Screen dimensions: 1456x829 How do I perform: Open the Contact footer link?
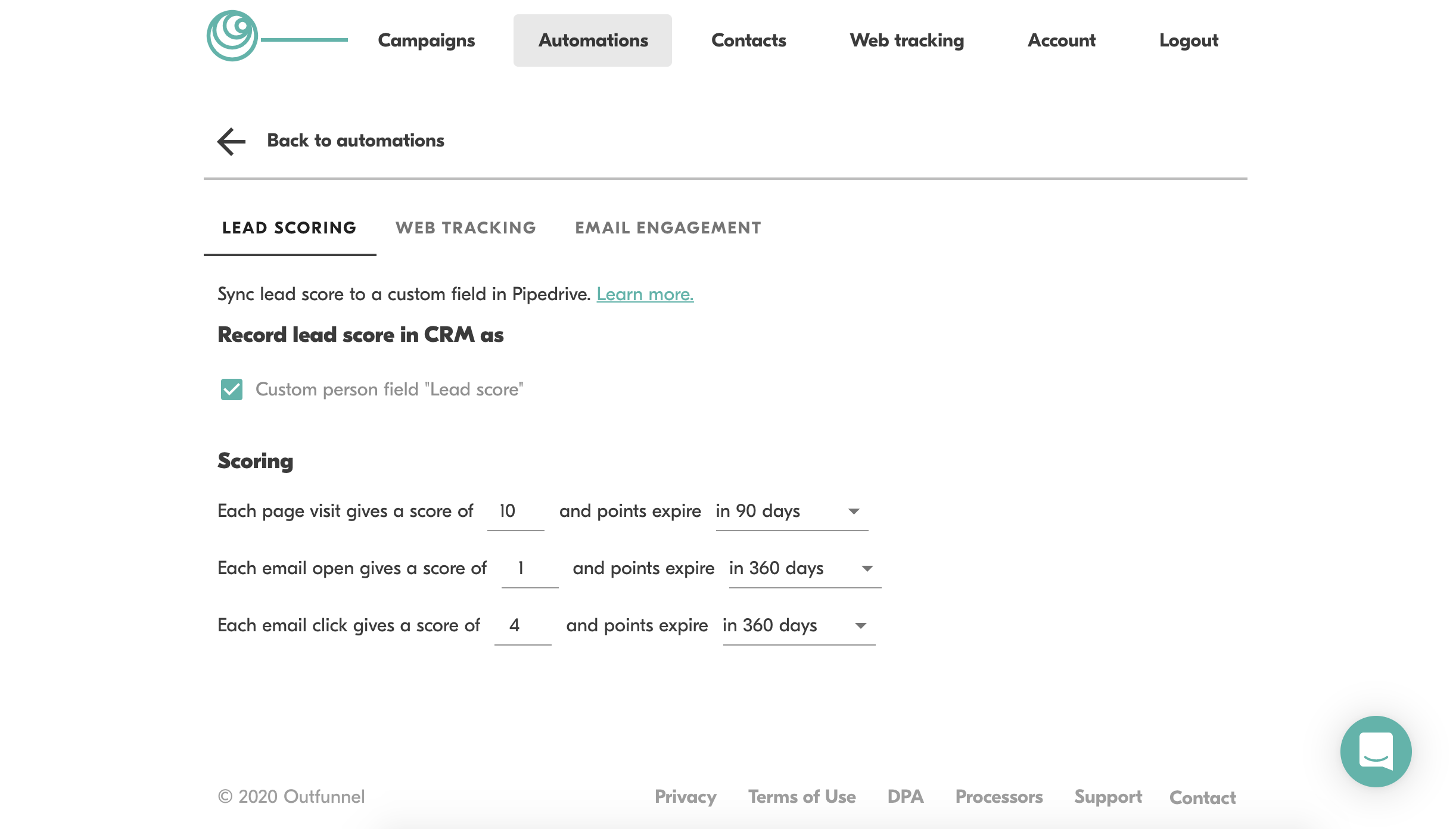tap(1203, 797)
